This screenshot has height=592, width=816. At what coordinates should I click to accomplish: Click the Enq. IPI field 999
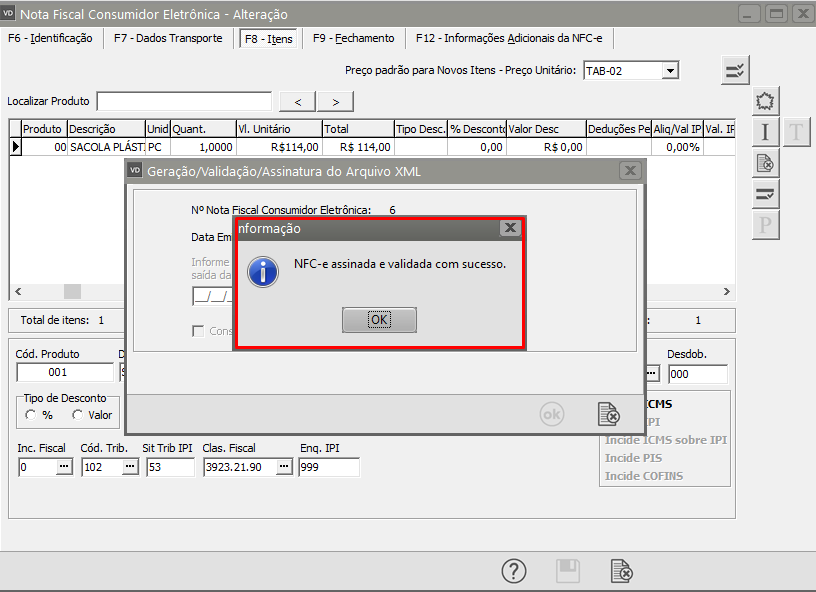[329, 467]
